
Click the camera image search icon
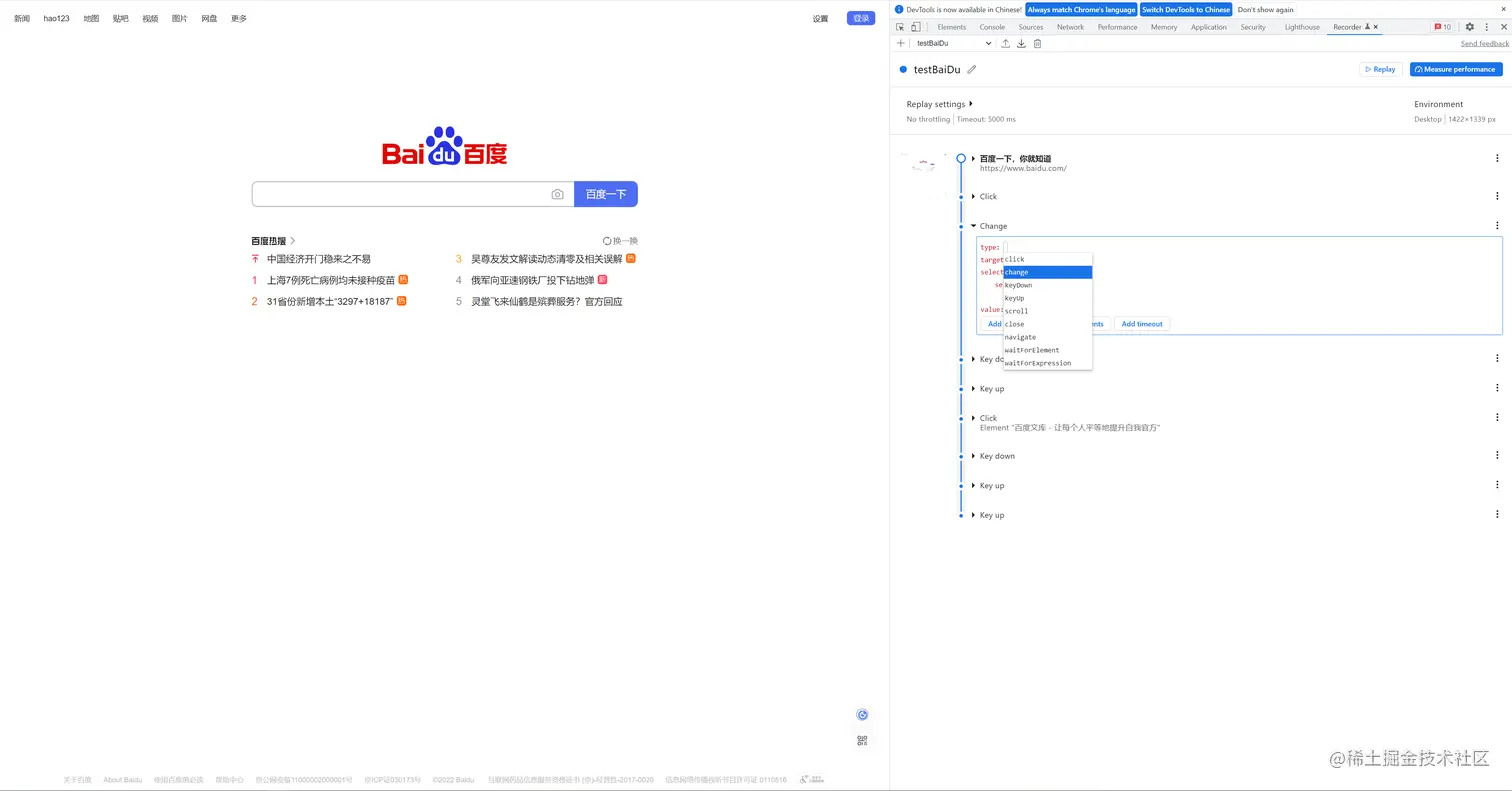557,194
